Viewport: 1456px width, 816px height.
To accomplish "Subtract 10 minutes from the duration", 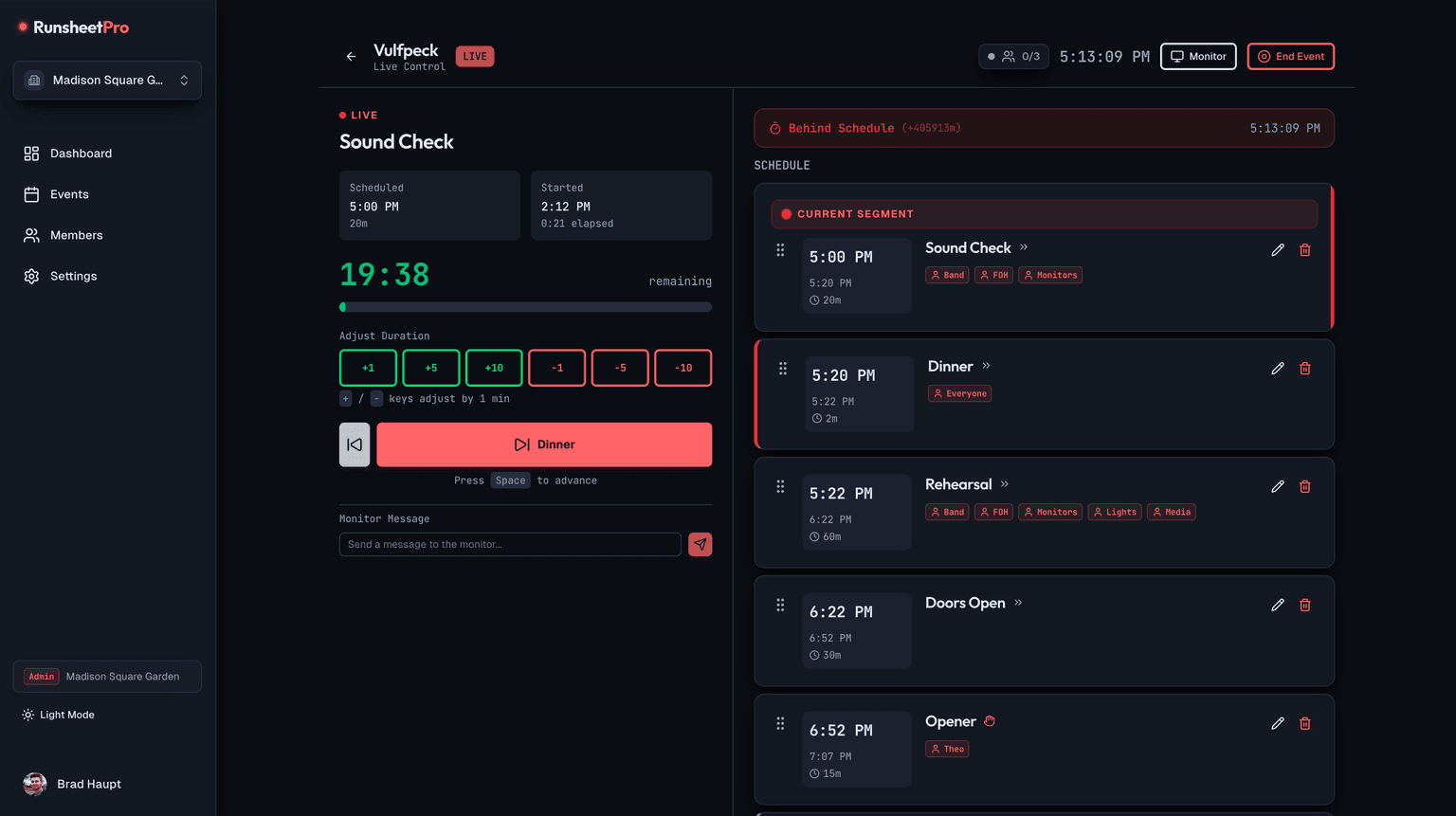I will tap(683, 368).
